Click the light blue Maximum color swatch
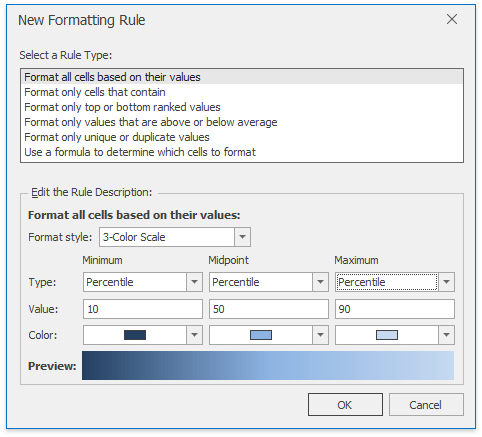482x437 pixels. [x=387, y=335]
